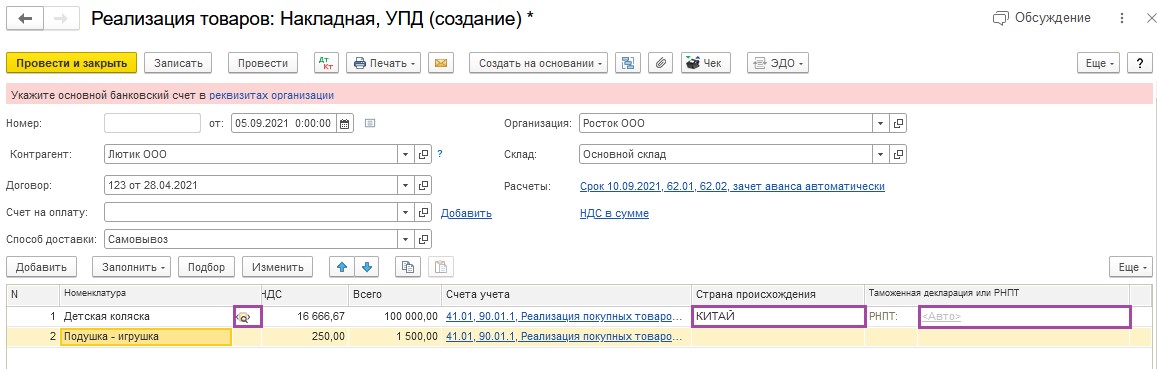Viewport: 1157px width, 369px height.
Task: Open the Печать menu
Action: pos(384,63)
